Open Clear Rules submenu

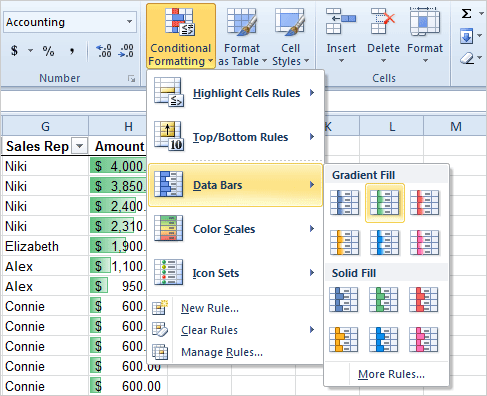[235, 330]
